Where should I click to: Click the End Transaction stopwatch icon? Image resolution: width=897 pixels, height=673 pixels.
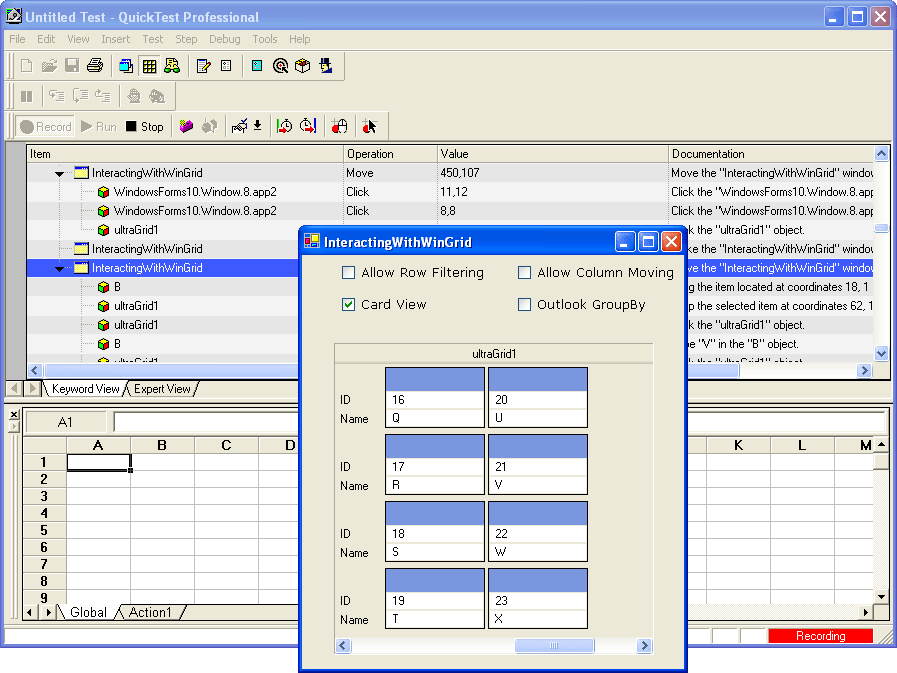[308, 126]
